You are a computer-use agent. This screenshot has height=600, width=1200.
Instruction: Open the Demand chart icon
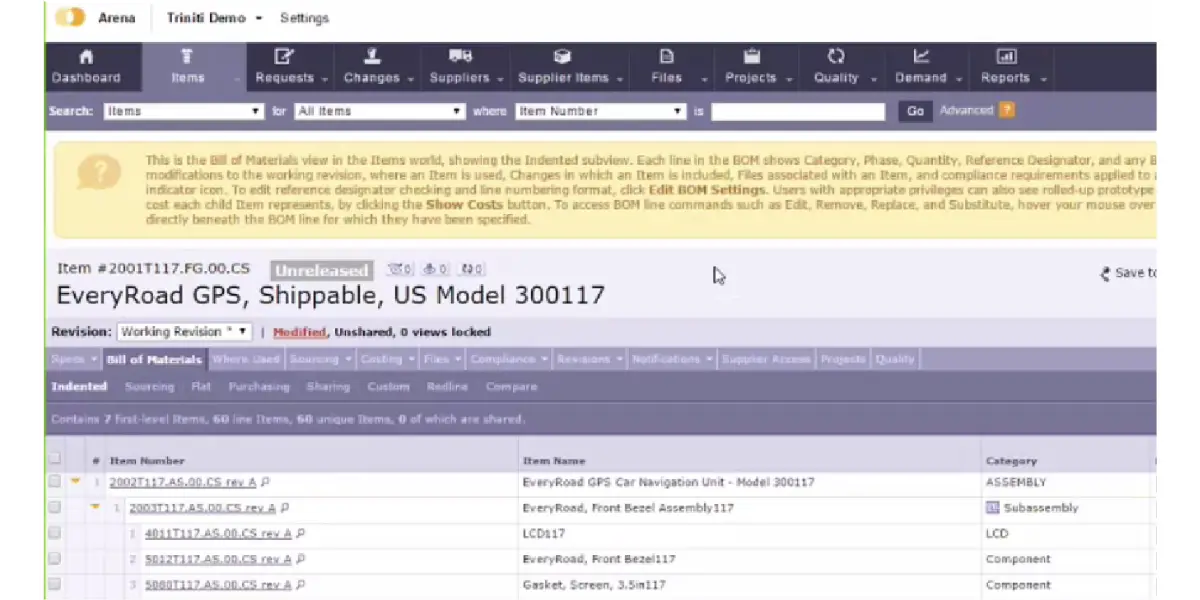pyautogui.click(x=921, y=57)
